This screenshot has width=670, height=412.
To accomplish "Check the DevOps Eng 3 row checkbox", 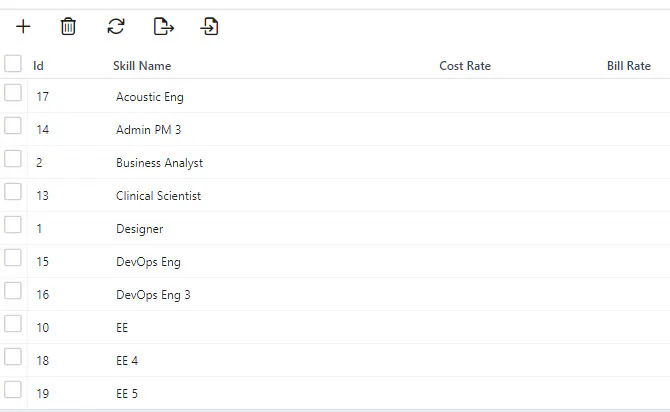I will click(13, 291).
